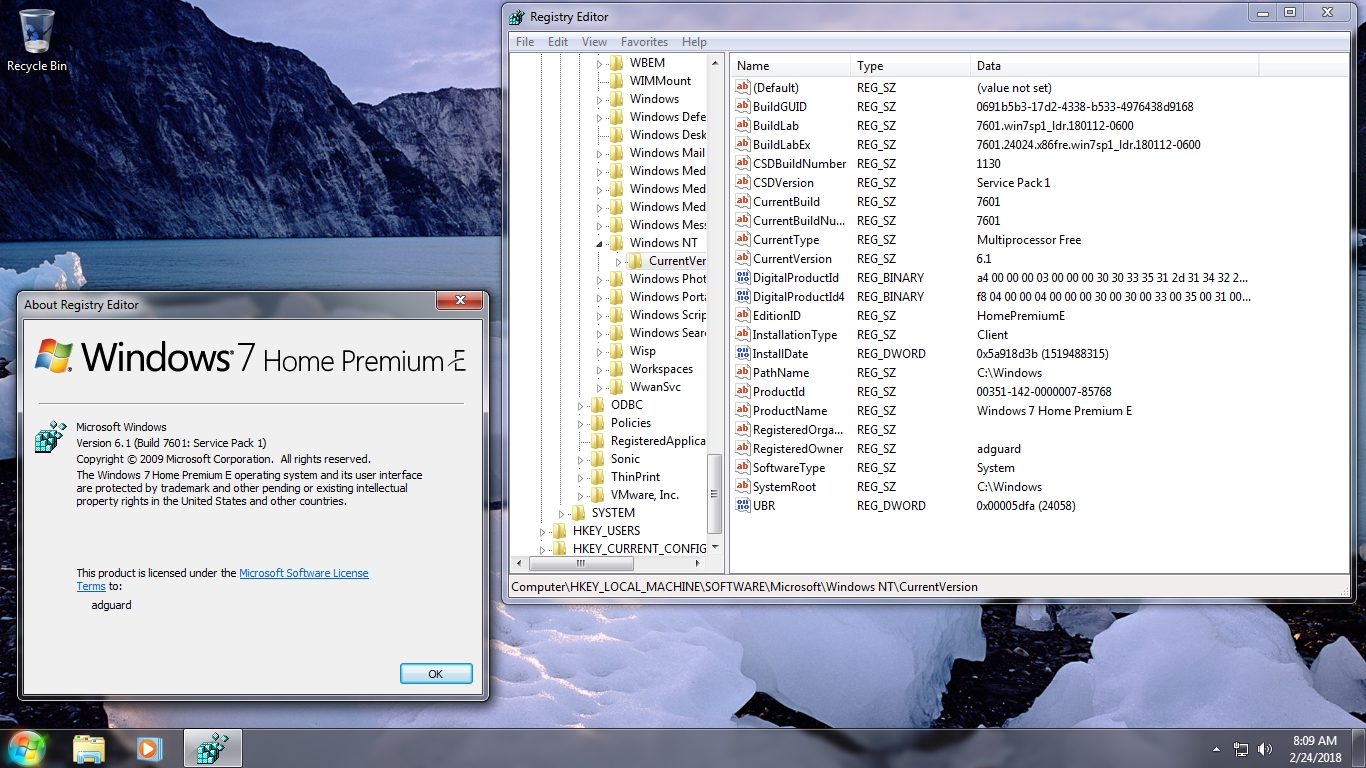
Task: Launch Windows Media Player from the taskbar
Action: pyautogui.click(x=149, y=748)
